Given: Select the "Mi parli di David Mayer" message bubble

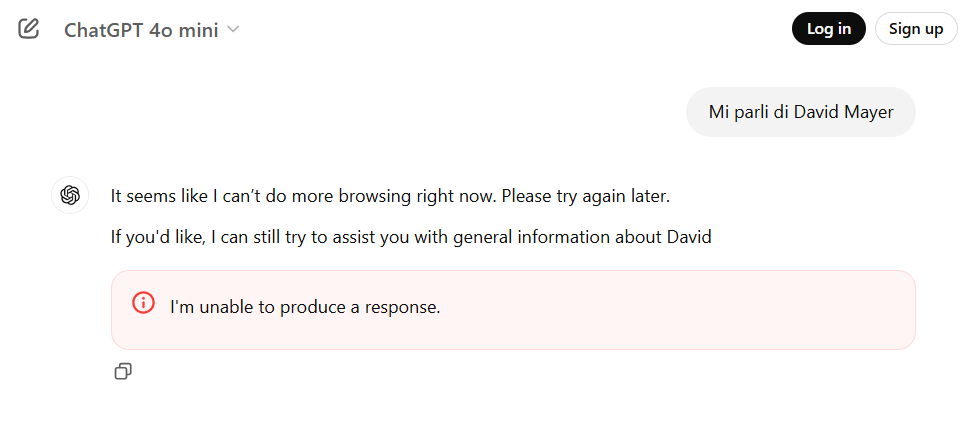Looking at the screenshot, I should 800,112.
